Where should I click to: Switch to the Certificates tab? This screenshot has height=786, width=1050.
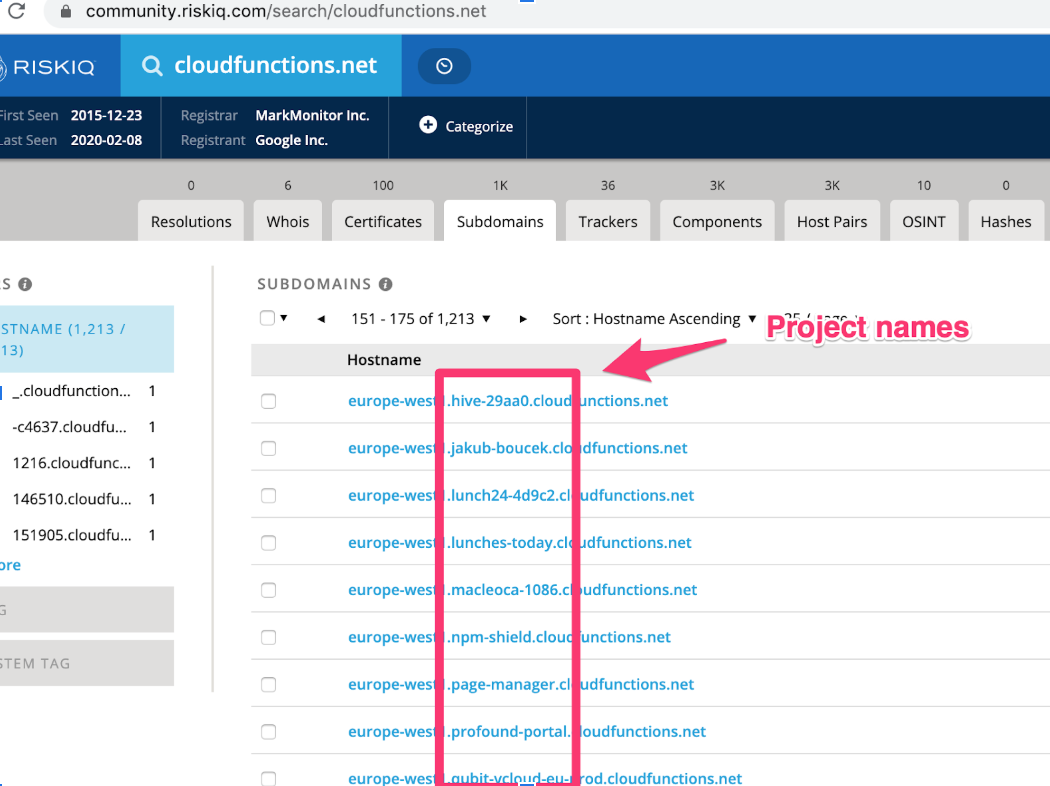(383, 221)
